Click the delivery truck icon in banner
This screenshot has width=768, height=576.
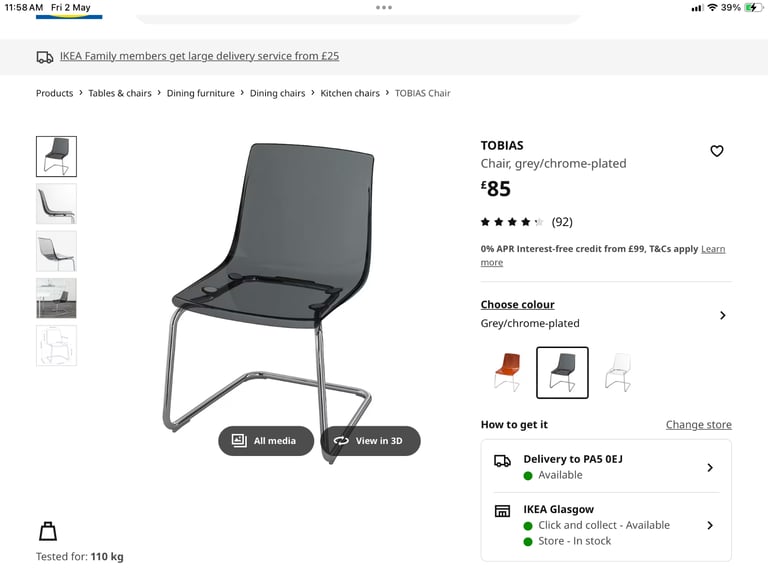[45, 57]
